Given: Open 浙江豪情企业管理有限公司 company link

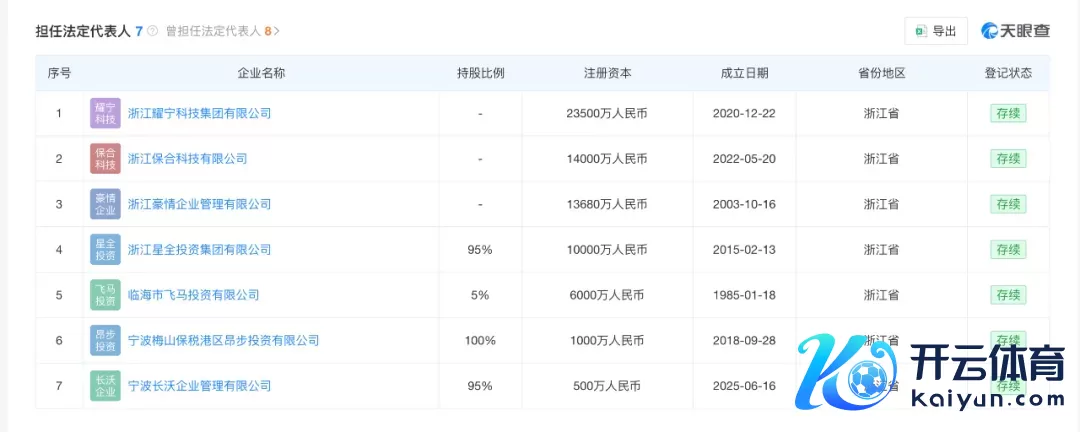Looking at the screenshot, I should [199, 204].
